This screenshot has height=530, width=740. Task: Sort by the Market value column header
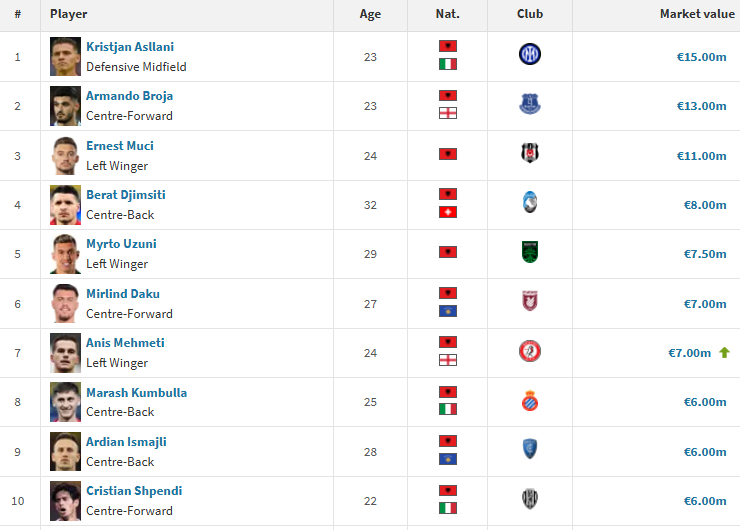tap(697, 14)
